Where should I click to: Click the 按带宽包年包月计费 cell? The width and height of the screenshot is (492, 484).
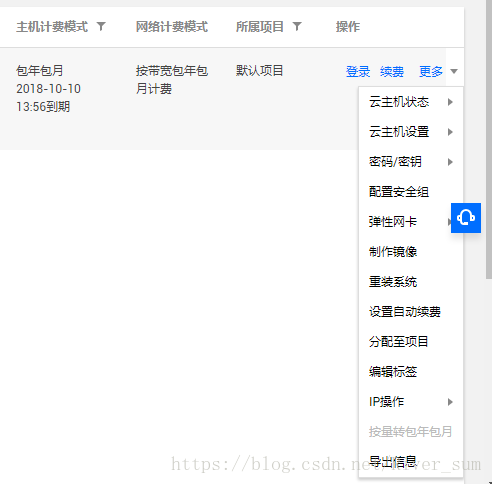click(x=172, y=80)
